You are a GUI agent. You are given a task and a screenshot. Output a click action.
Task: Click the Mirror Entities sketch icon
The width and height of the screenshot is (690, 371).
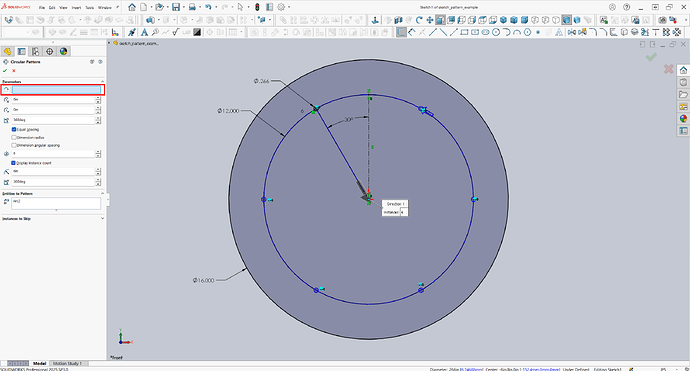(572, 32)
